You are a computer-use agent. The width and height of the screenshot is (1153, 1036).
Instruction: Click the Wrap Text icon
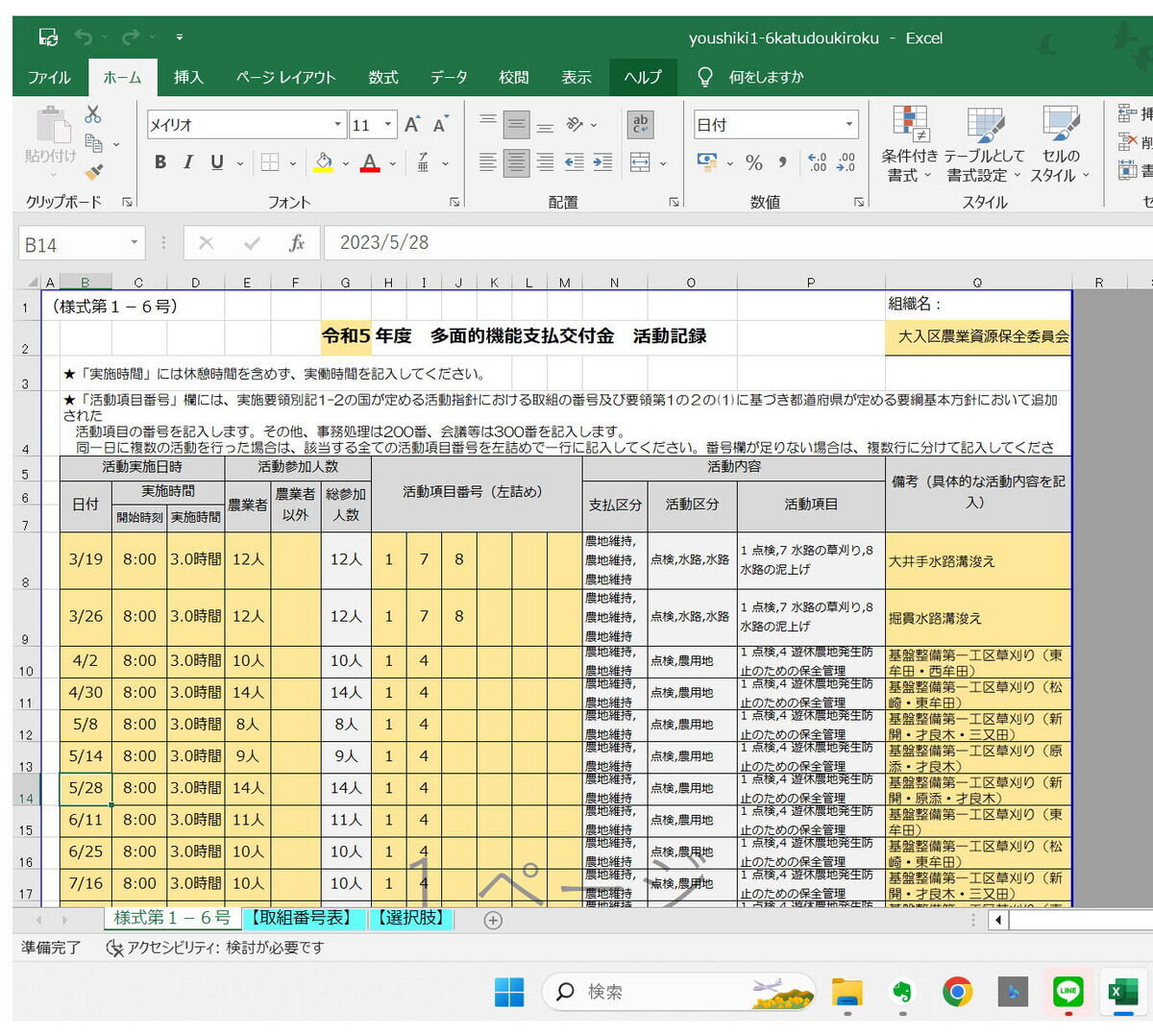coord(640,124)
